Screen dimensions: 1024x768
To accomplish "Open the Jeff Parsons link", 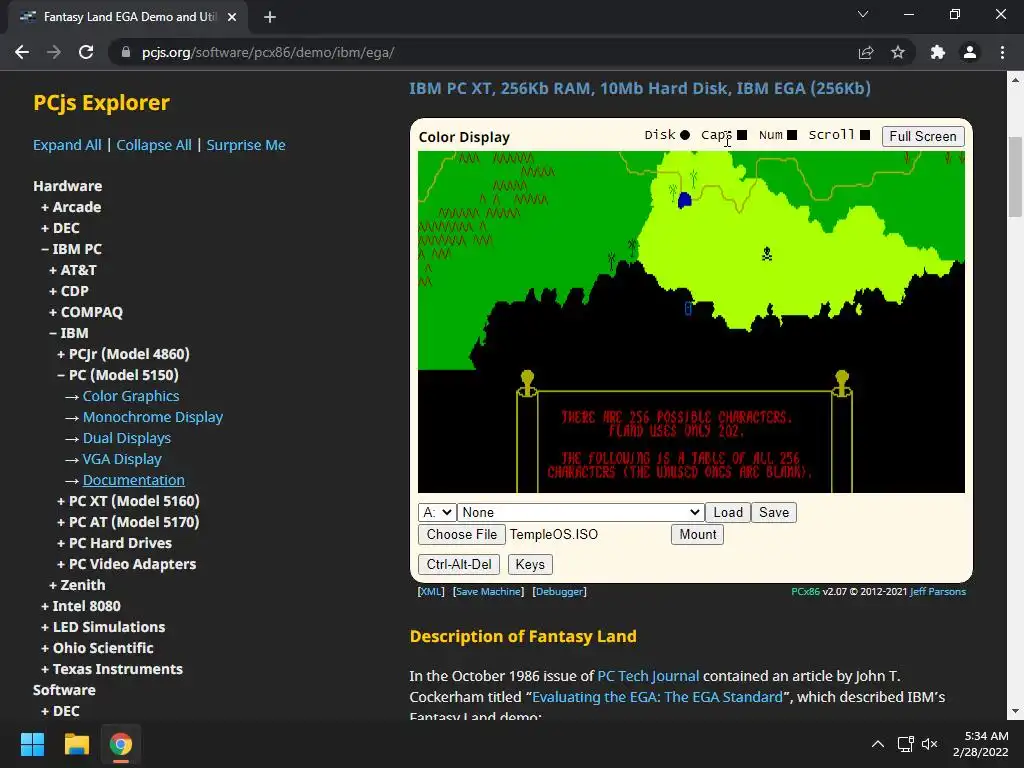I will pos(938,591).
